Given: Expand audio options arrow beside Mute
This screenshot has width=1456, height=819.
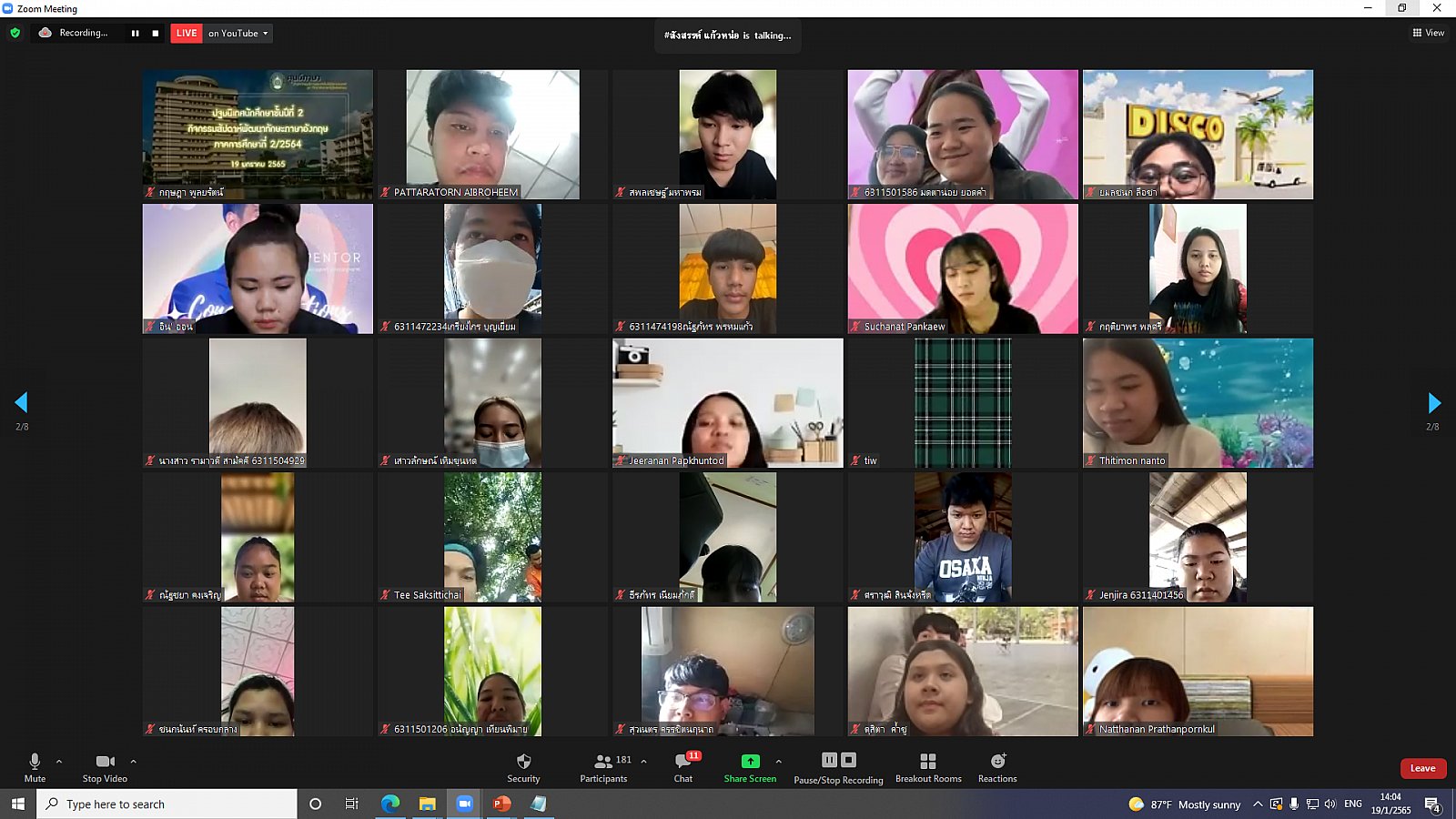Looking at the screenshot, I should click(59, 762).
